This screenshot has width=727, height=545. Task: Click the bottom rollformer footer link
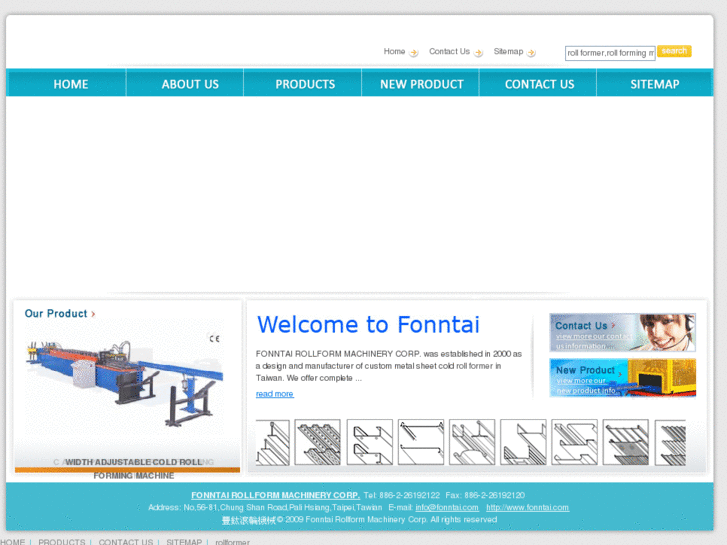pos(232,541)
